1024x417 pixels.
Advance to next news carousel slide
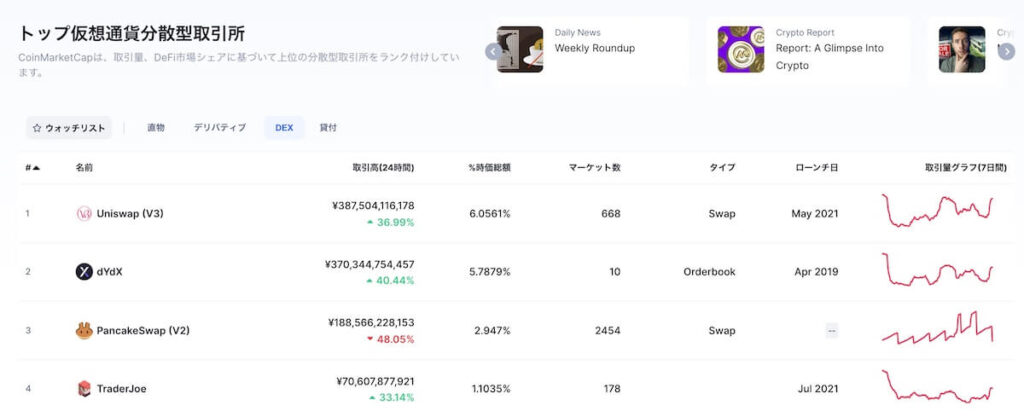click(1006, 51)
